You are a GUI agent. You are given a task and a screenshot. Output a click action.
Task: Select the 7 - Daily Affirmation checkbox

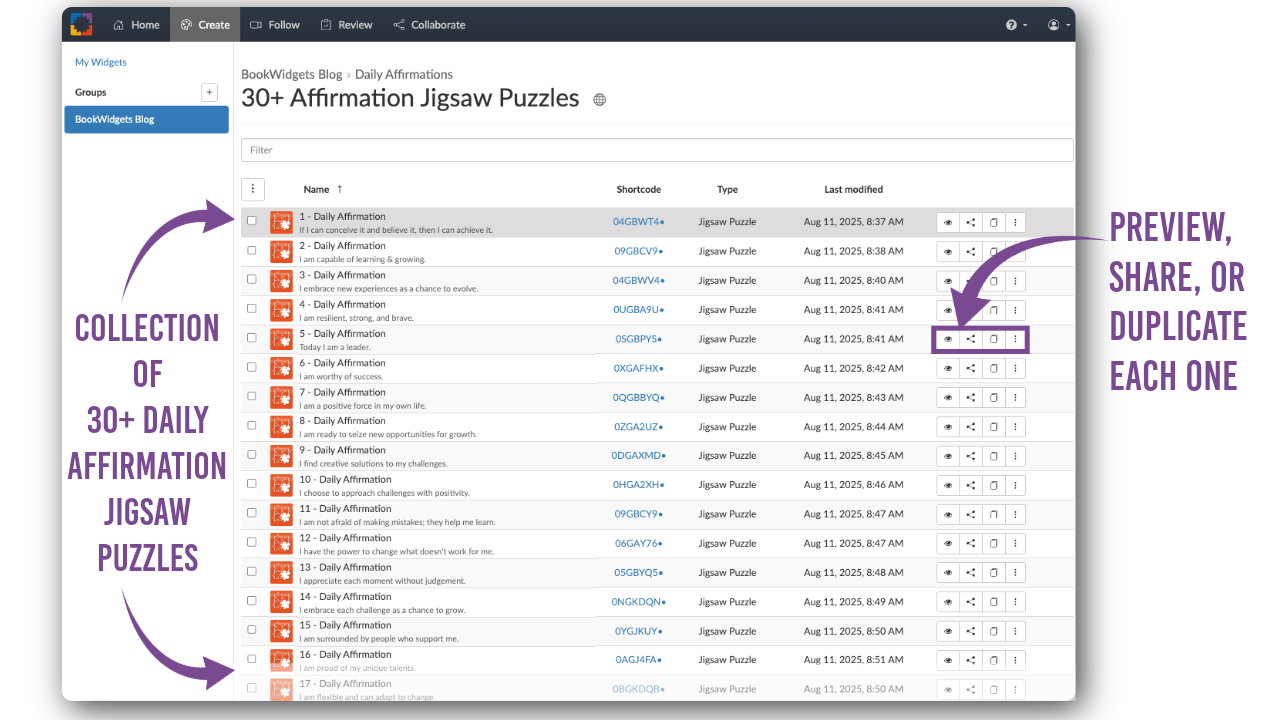coord(252,397)
